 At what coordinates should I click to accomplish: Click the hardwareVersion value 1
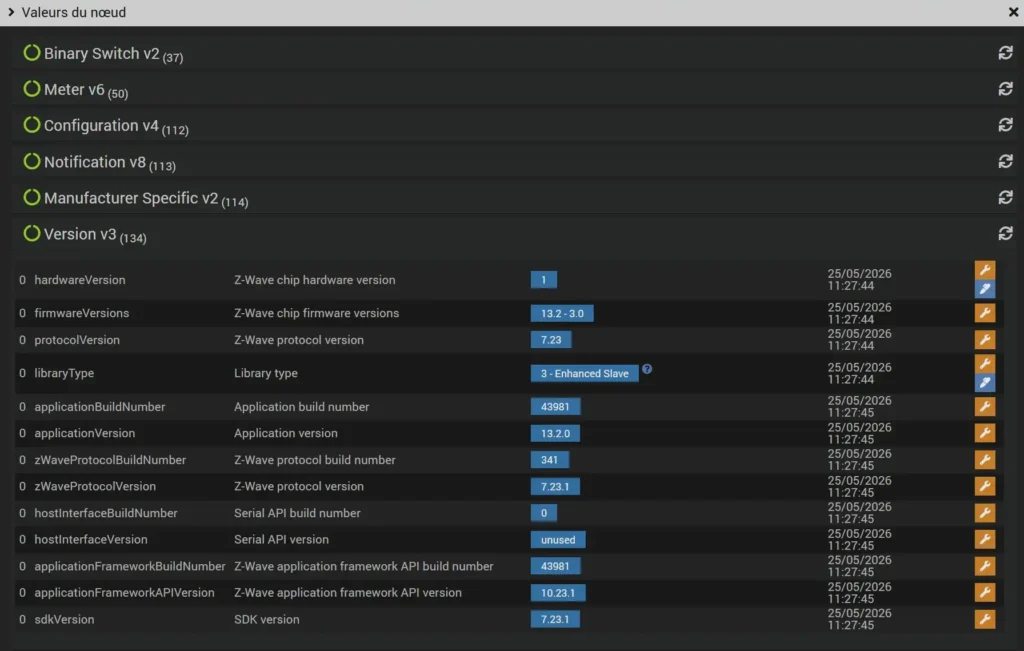click(543, 279)
